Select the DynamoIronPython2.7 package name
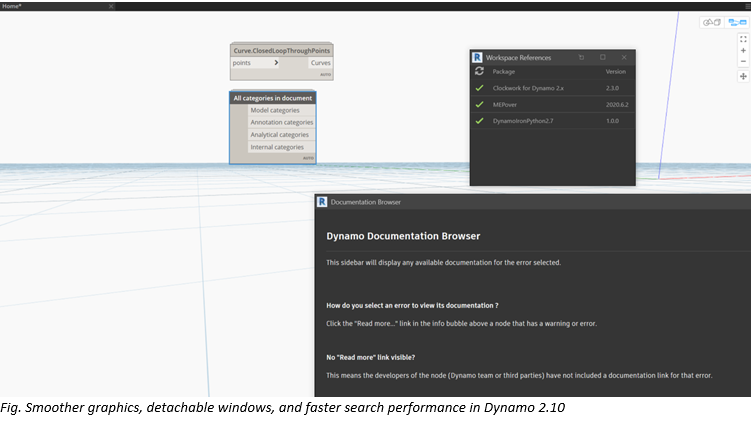This screenshot has width=755, height=428. (x=523, y=121)
